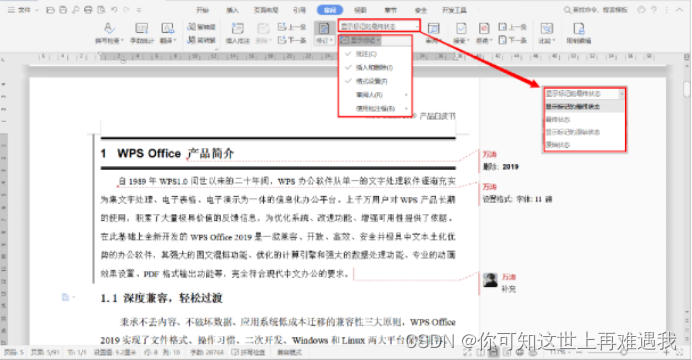Click the 万涛 avatar in the 补充 comment
Screen dimensions: 692x360
pyautogui.click(x=490, y=280)
